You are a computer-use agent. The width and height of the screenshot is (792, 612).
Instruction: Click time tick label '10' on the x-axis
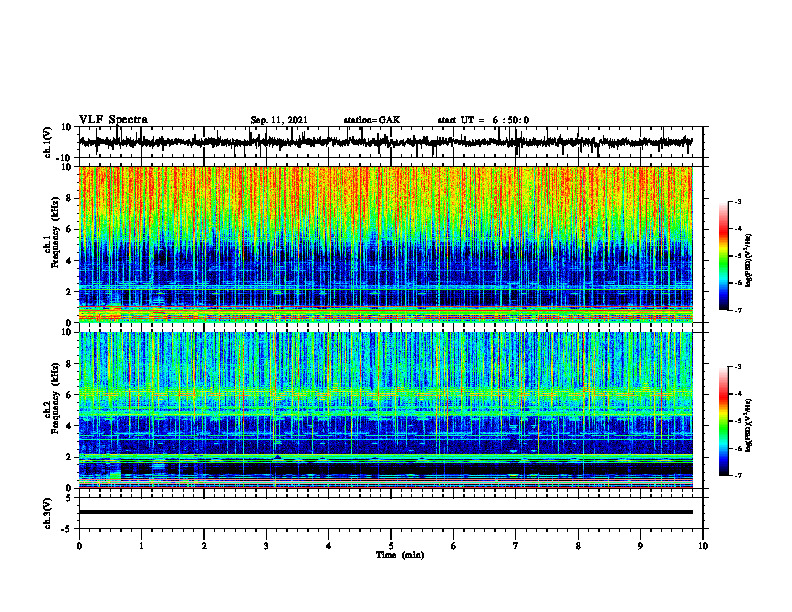click(x=703, y=546)
